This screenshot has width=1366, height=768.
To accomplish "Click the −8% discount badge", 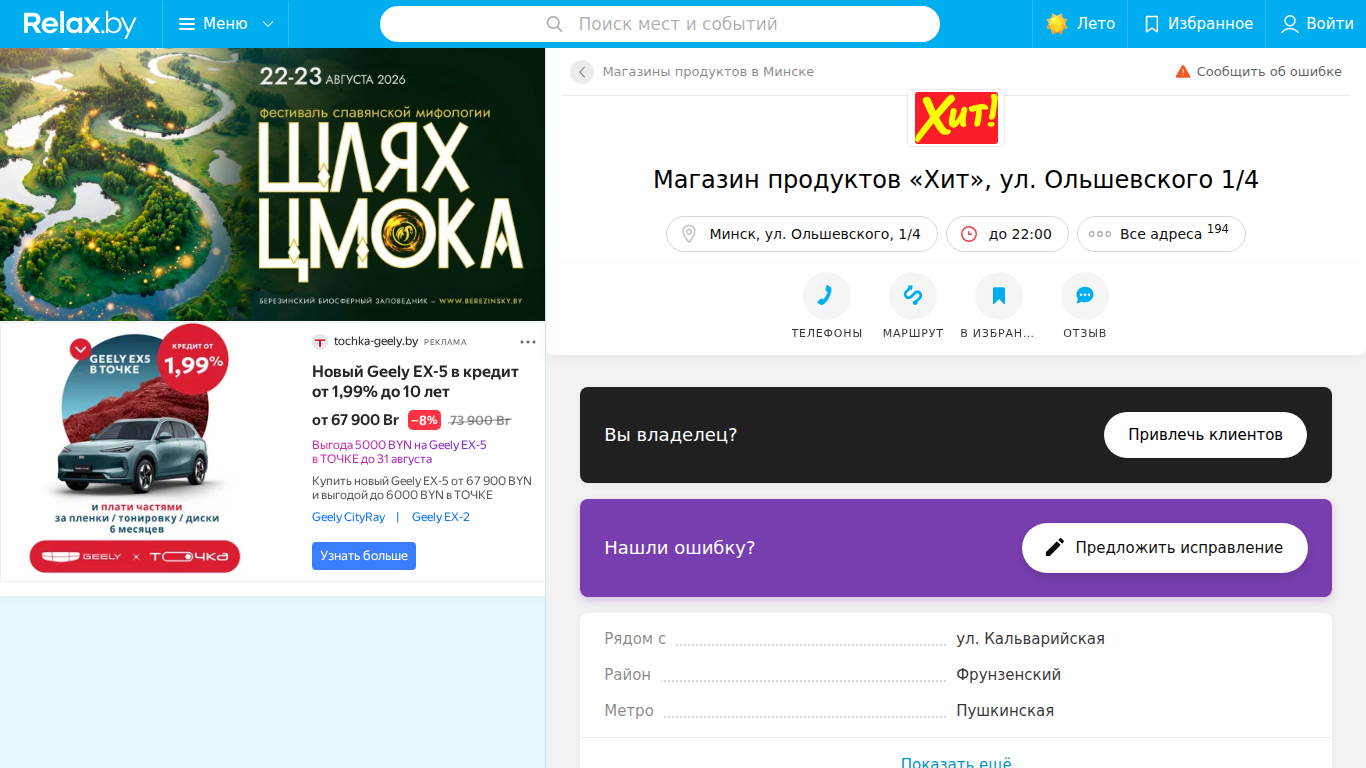I will (x=424, y=420).
